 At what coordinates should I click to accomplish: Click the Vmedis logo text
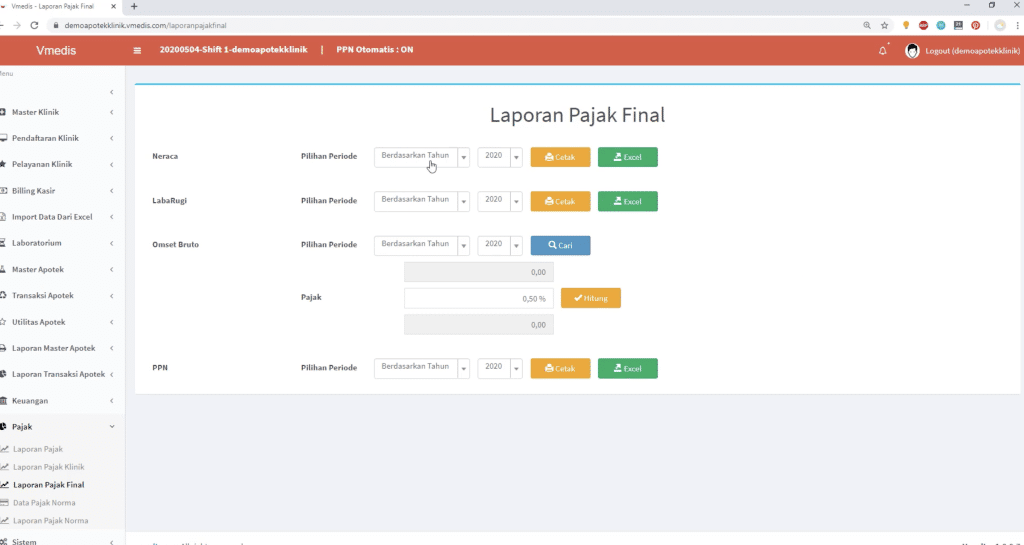click(56, 50)
